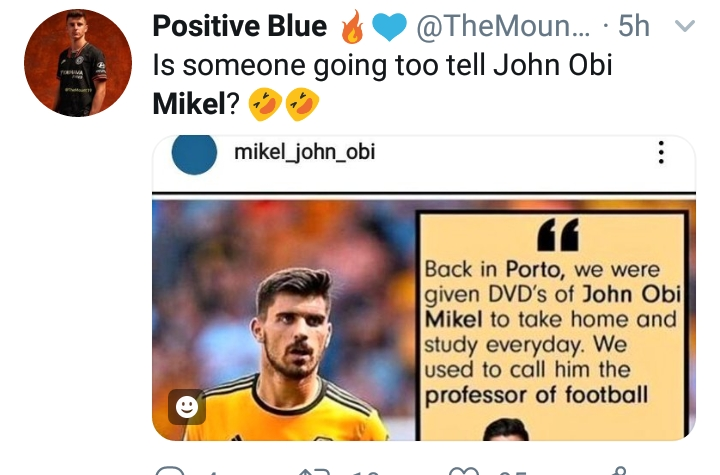The image size is (720, 475).
Task: Click the laughing emojis after the tweet text
Action: (x=284, y=102)
